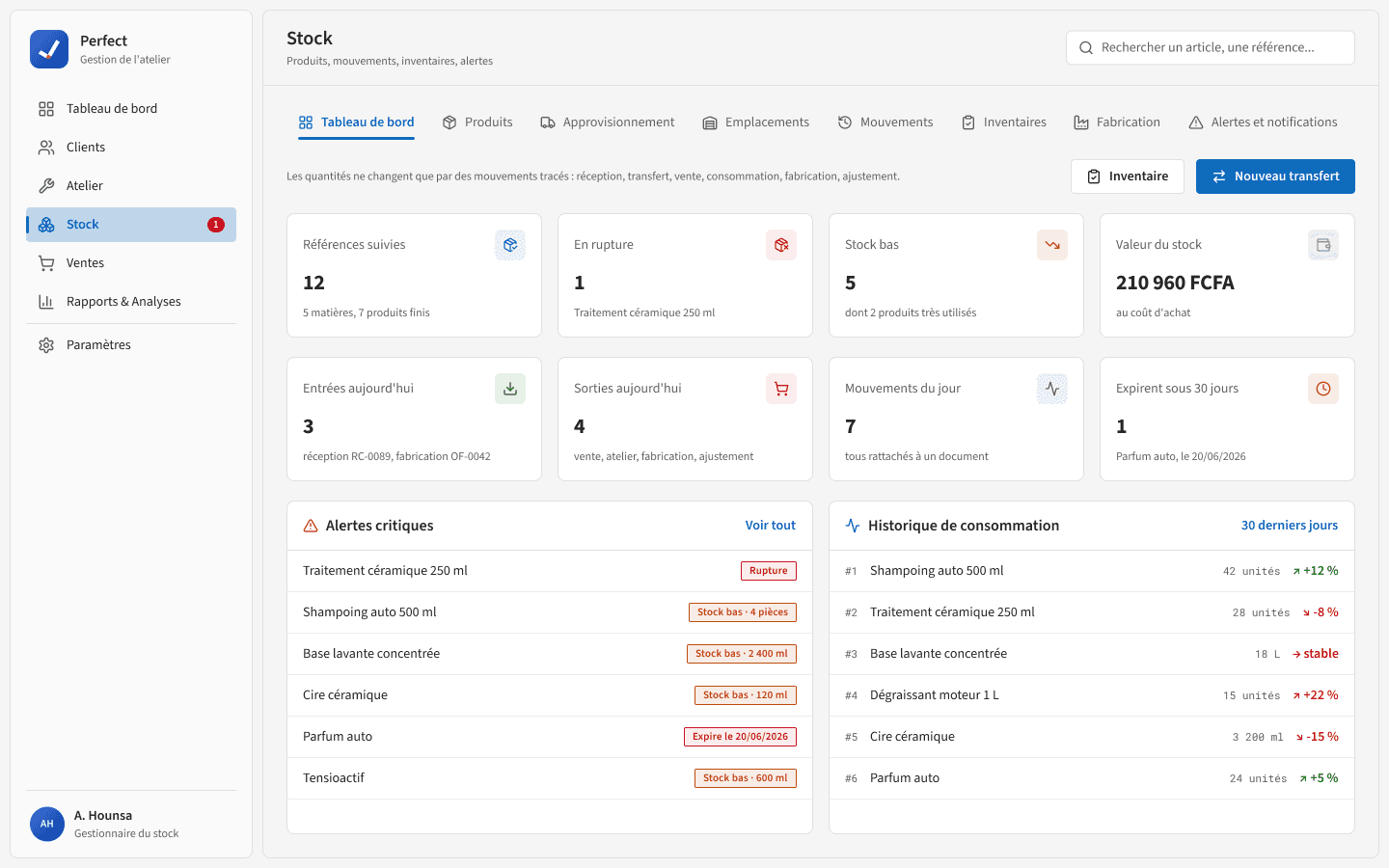Click the AH user avatar
Viewport: 1389px width, 868px height.
click(x=47, y=824)
